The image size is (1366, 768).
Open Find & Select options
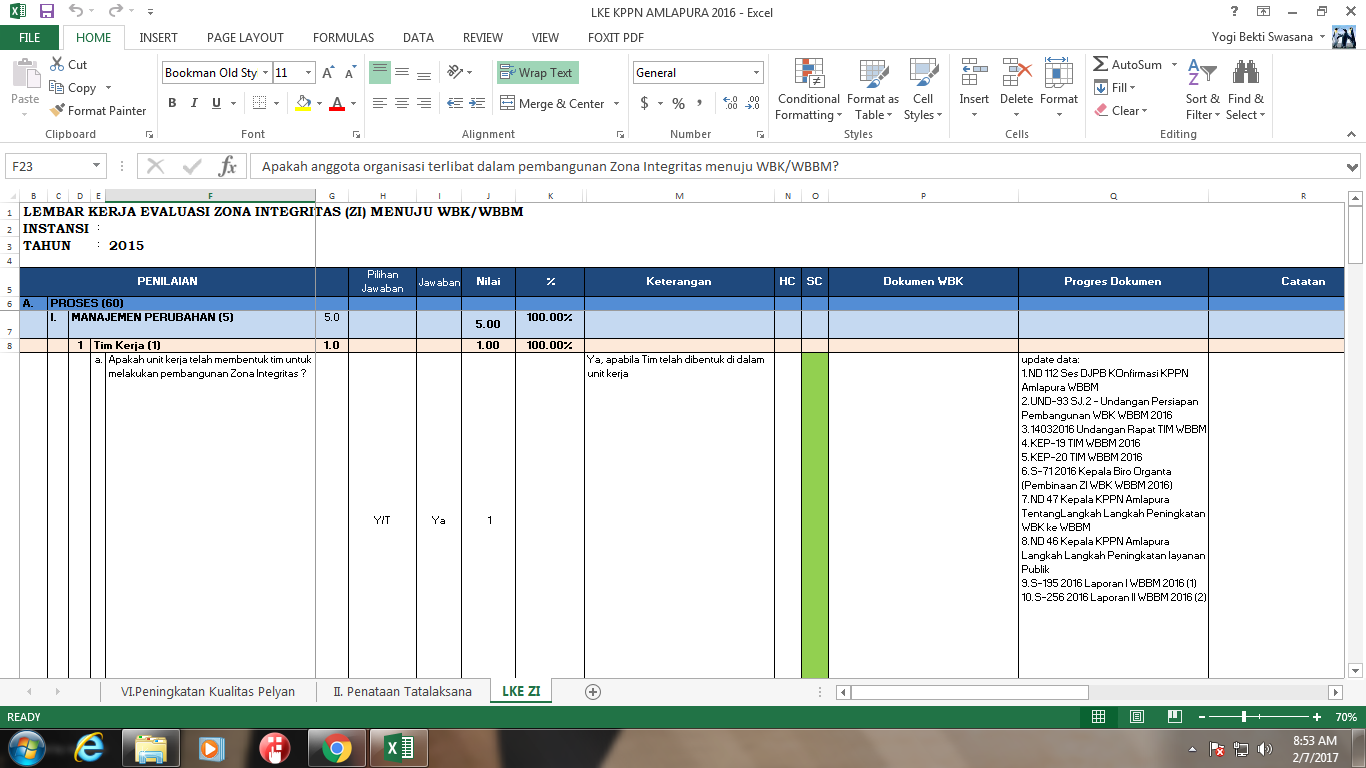coord(1245,89)
